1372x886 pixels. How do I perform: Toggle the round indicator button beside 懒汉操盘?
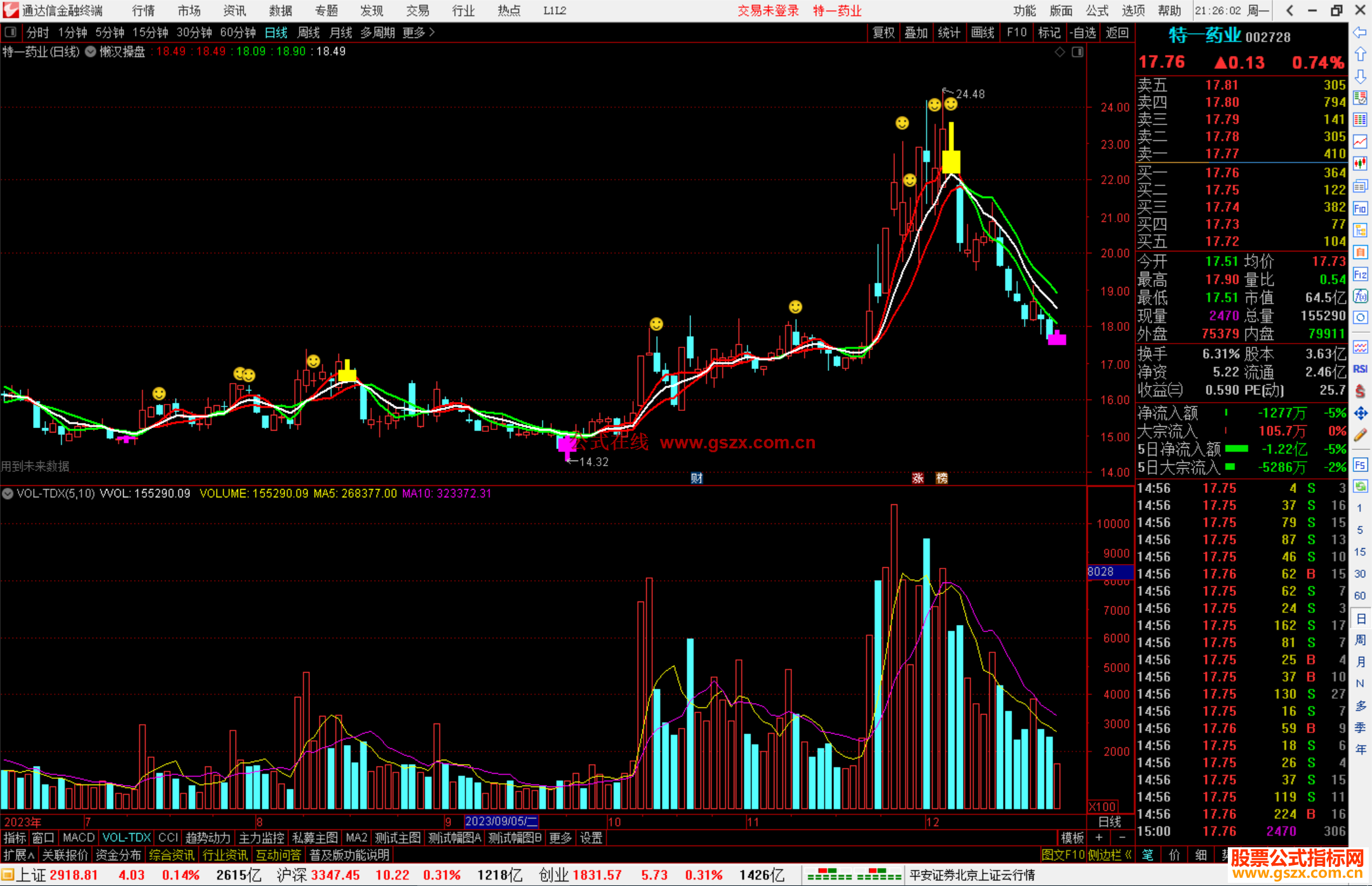tap(91, 51)
